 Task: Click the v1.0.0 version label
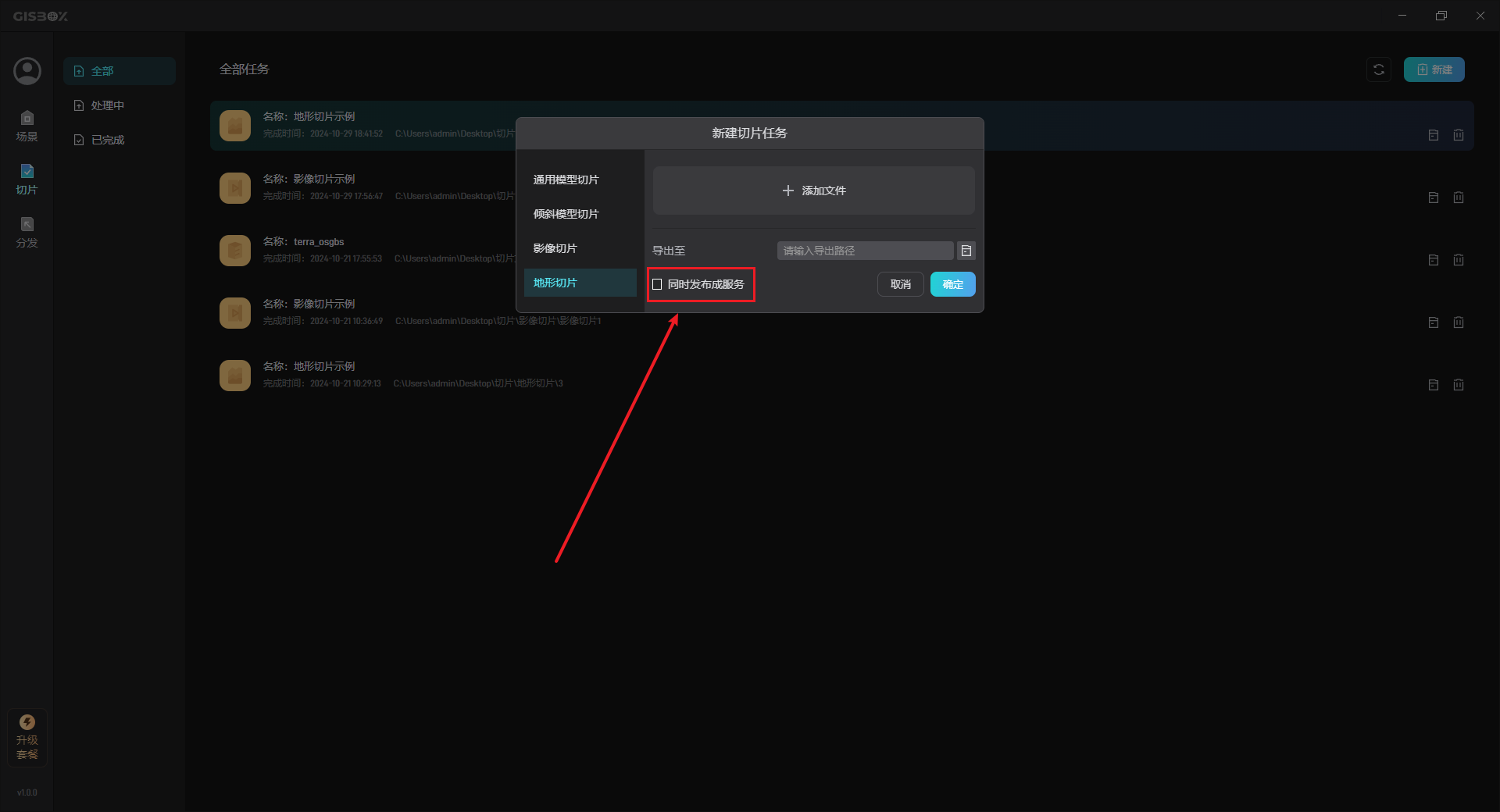pos(27,792)
